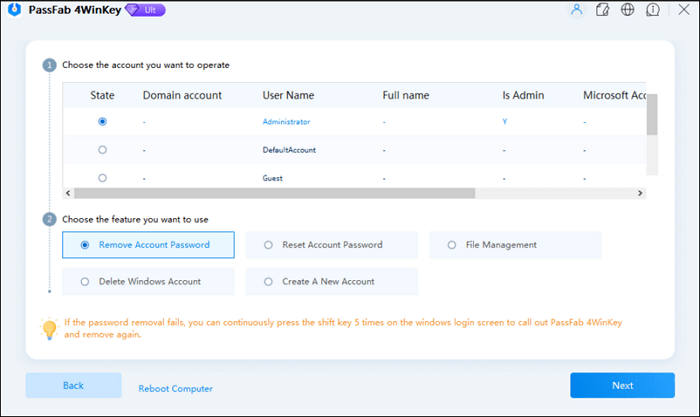
Task: Close the PassFab window
Action: (x=684, y=10)
